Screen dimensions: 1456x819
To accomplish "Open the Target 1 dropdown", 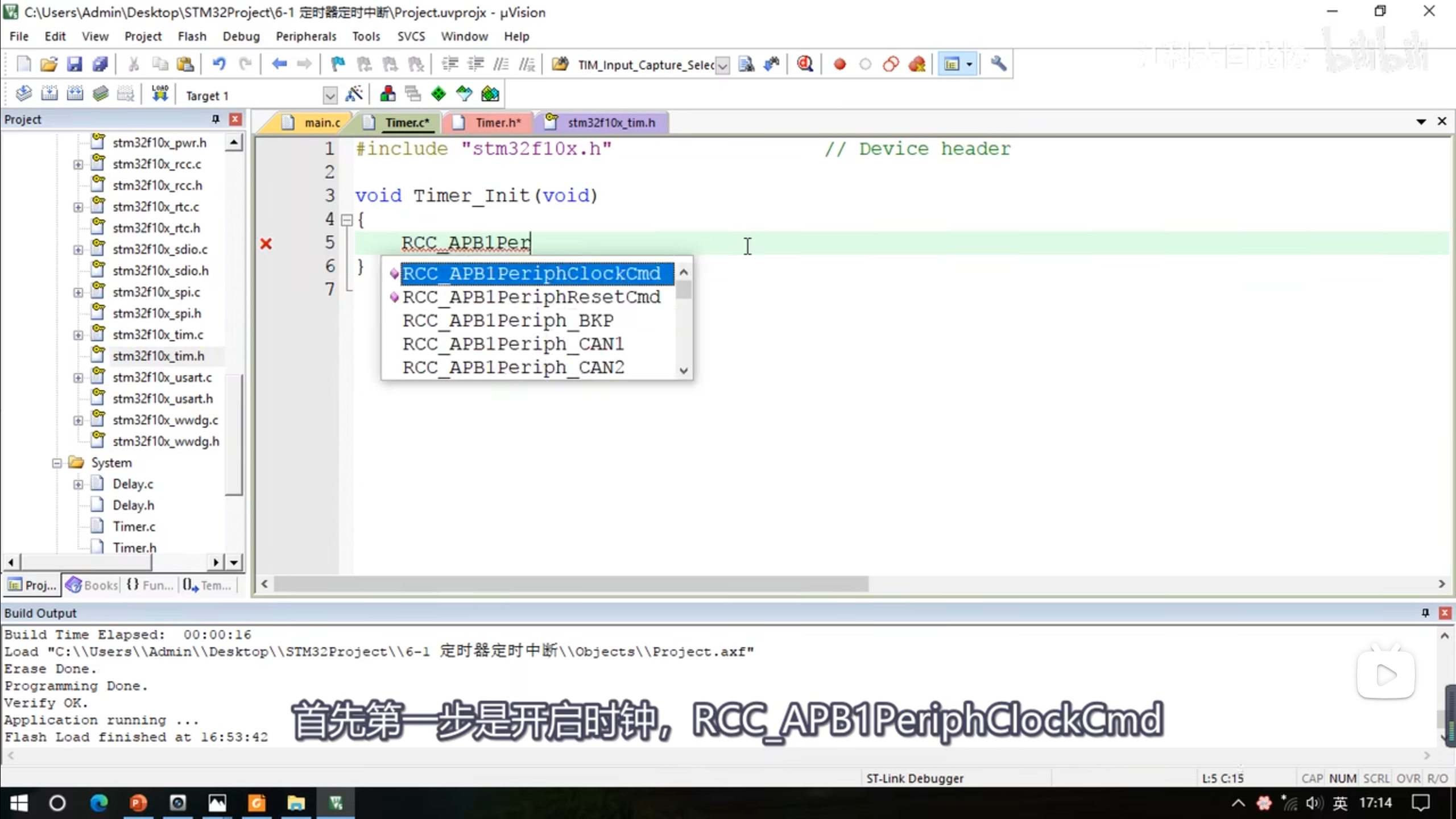I will tap(329, 96).
